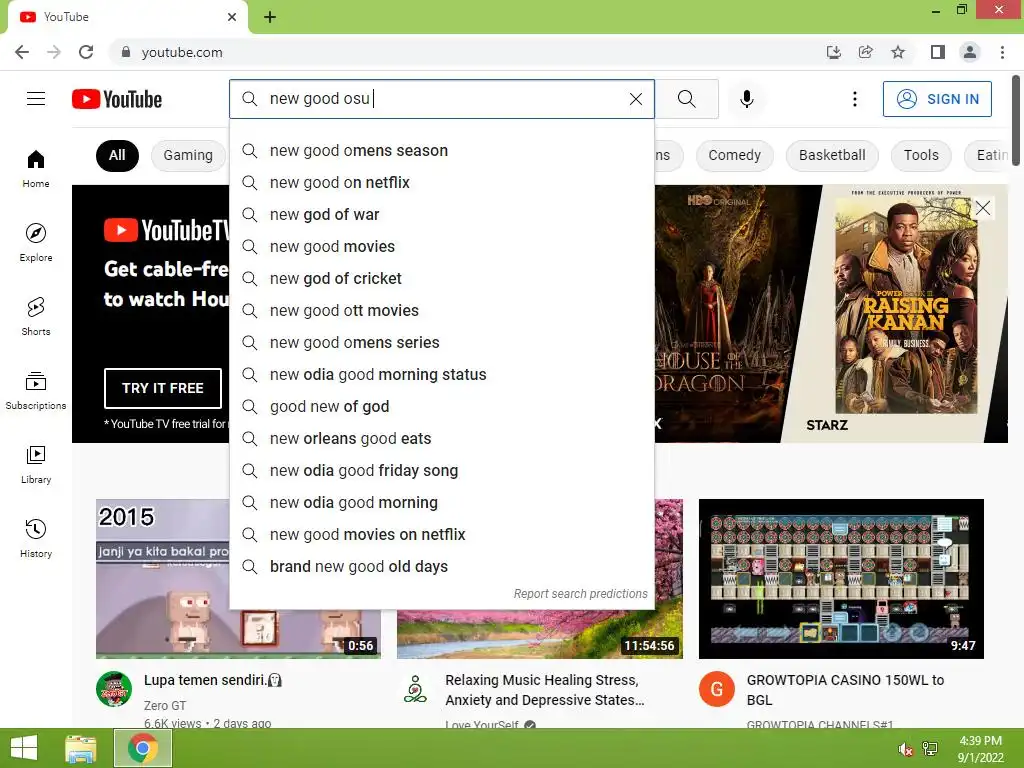Open the hamburger guide menu
Viewport: 1024px width, 768px height.
pos(36,99)
